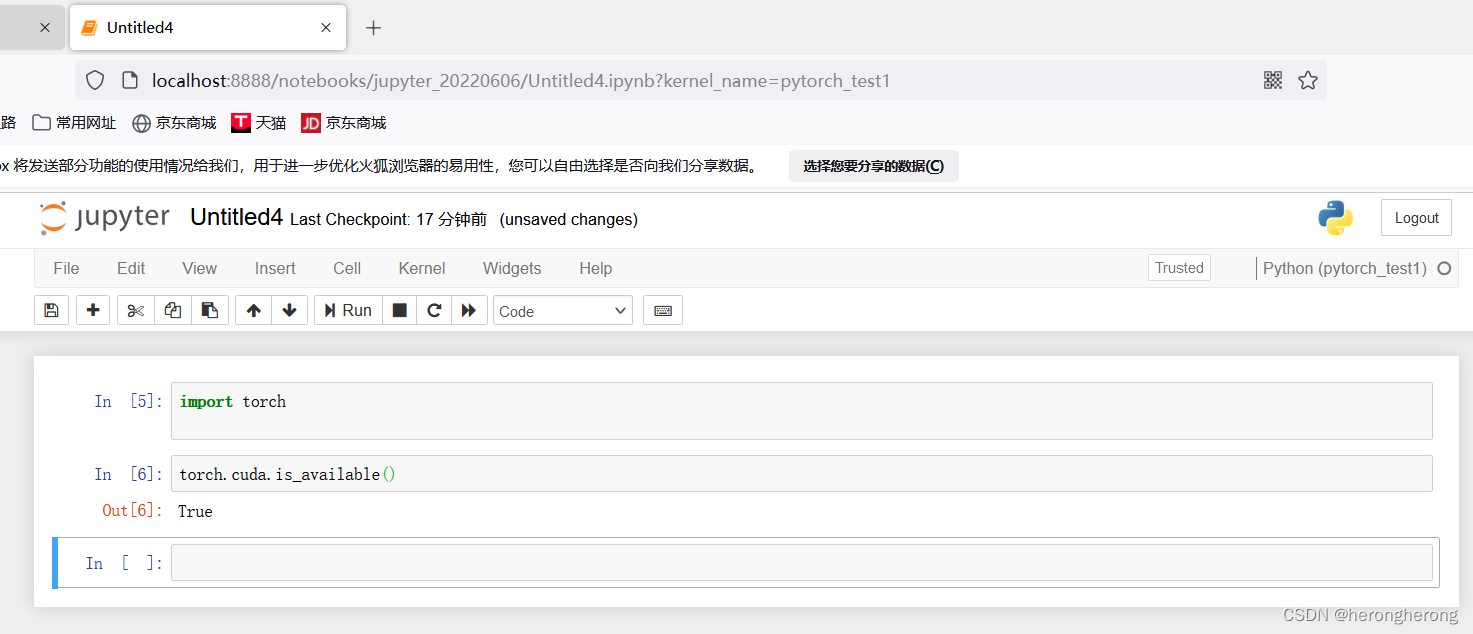
Task: Toggle tracking protection shield in address bar
Action: 94,80
